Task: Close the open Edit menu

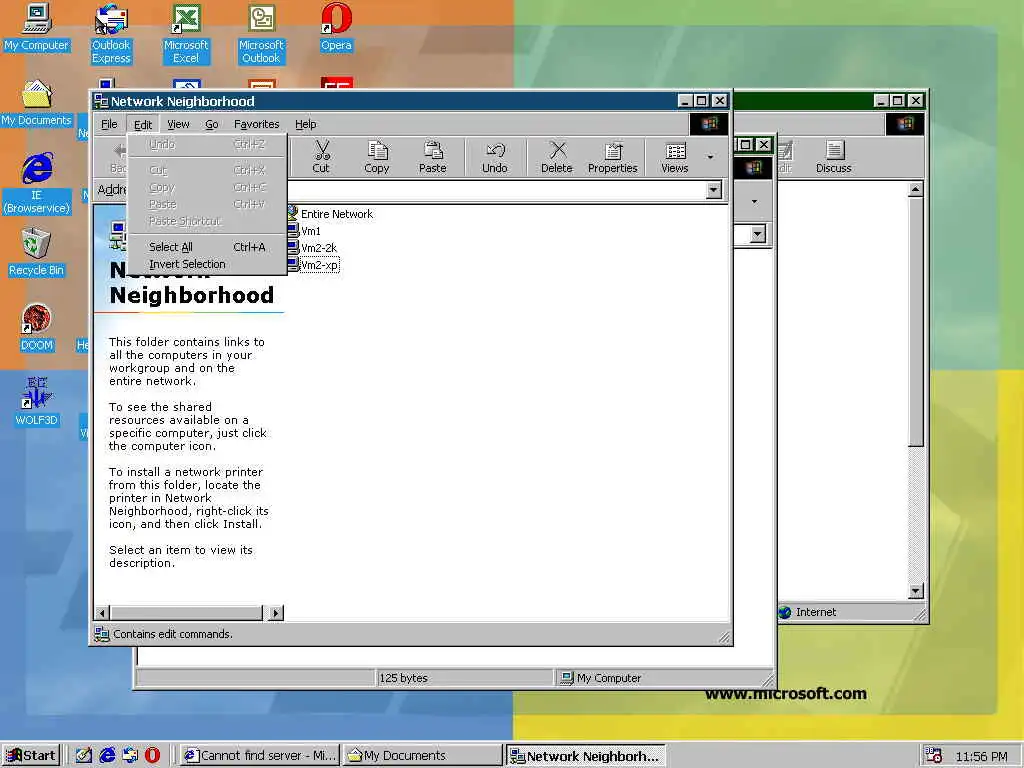Action: click(x=142, y=124)
